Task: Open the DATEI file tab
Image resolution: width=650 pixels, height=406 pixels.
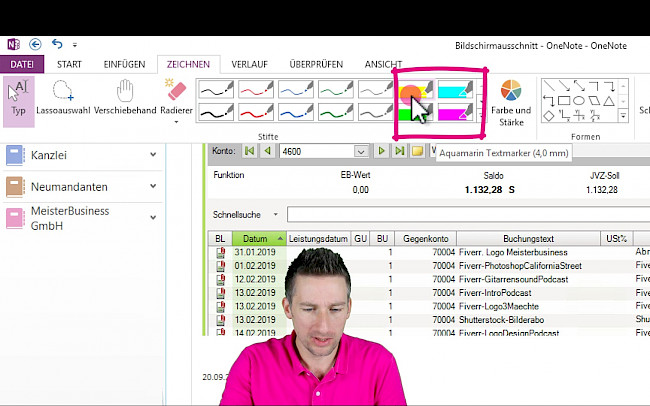Action: click(22, 64)
